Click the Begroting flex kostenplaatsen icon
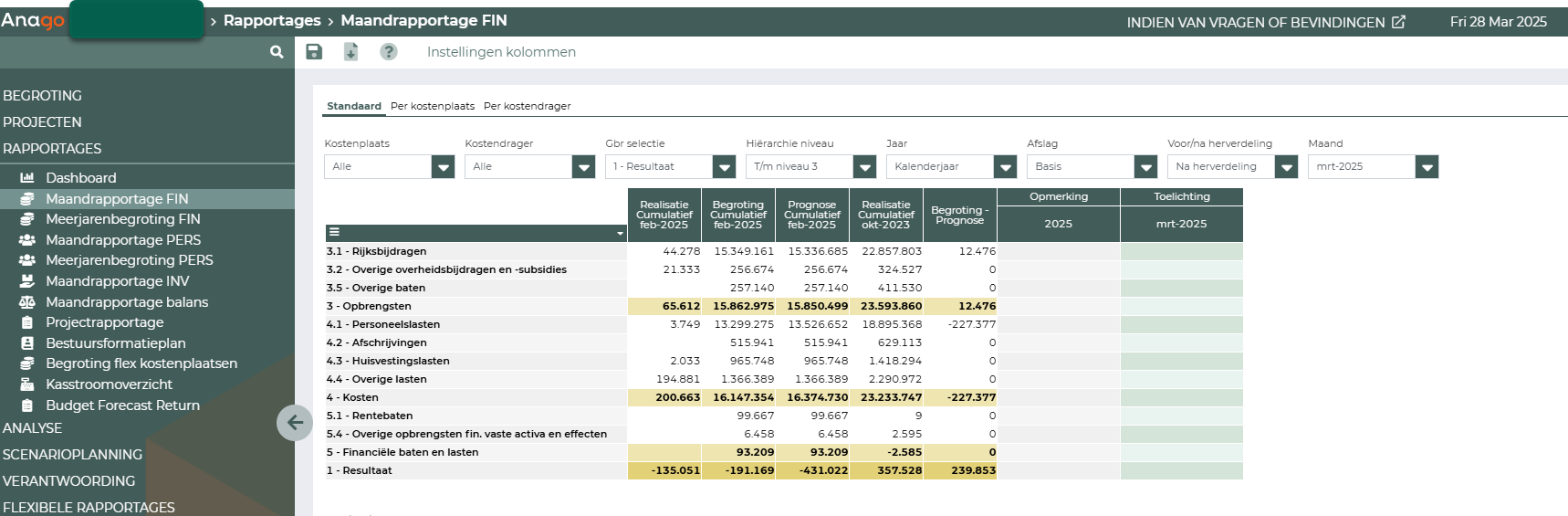This screenshot has width=1568, height=516. 27,363
